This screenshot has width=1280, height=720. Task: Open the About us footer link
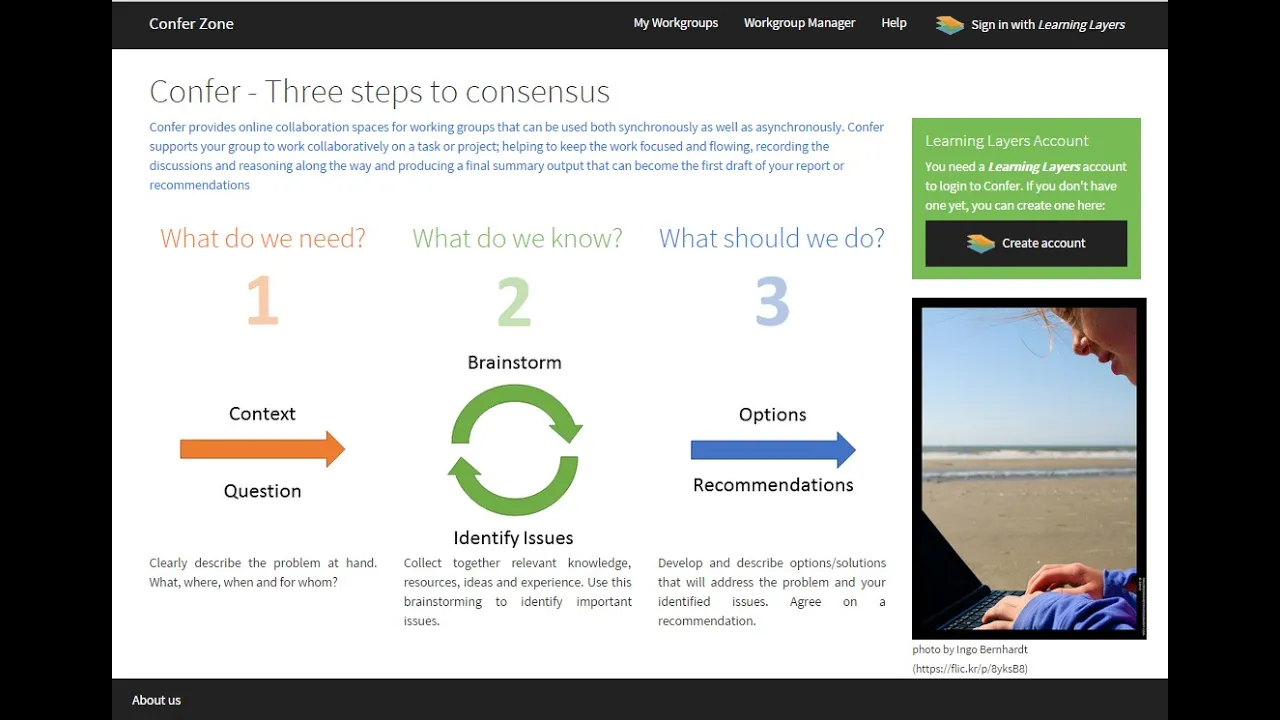click(x=156, y=700)
